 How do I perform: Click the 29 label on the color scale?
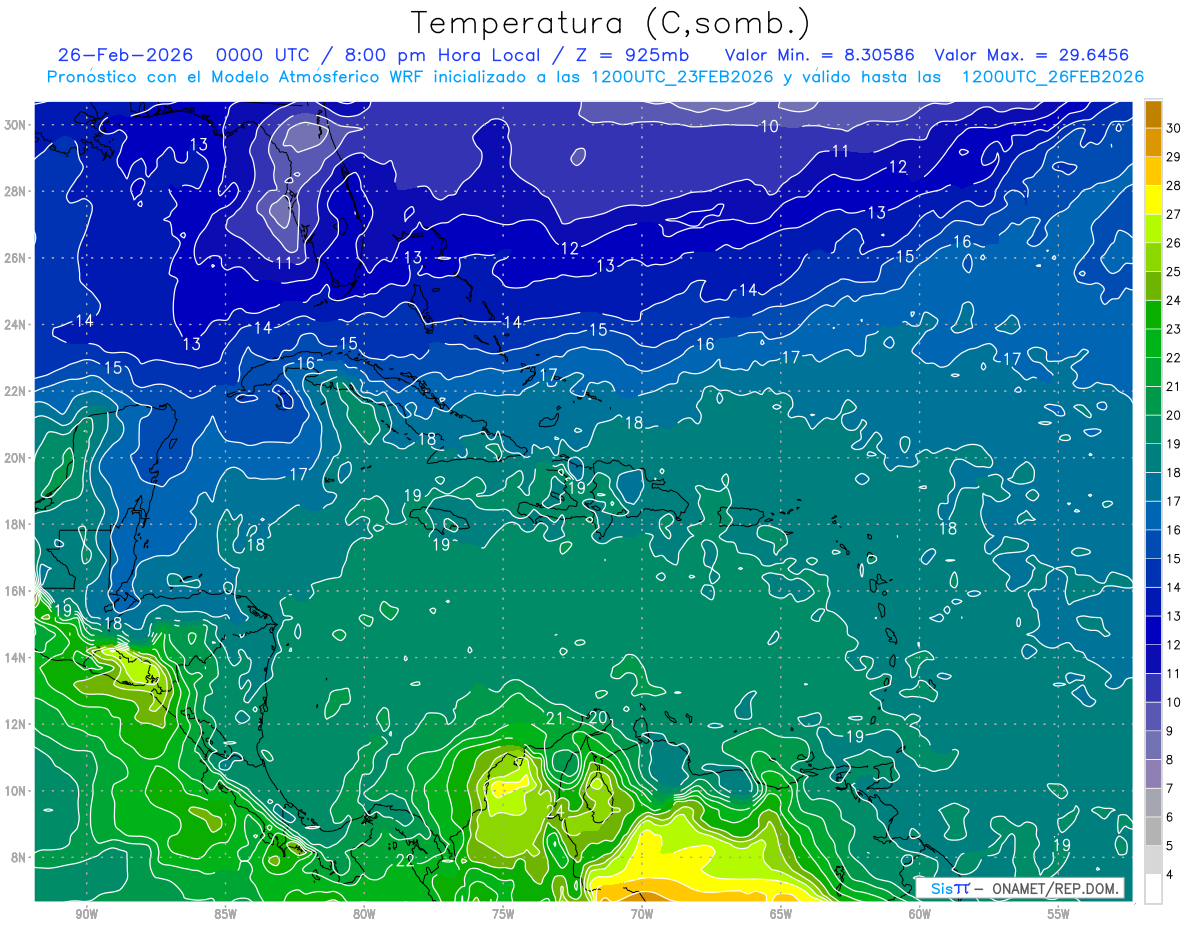pyautogui.click(x=1174, y=157)
